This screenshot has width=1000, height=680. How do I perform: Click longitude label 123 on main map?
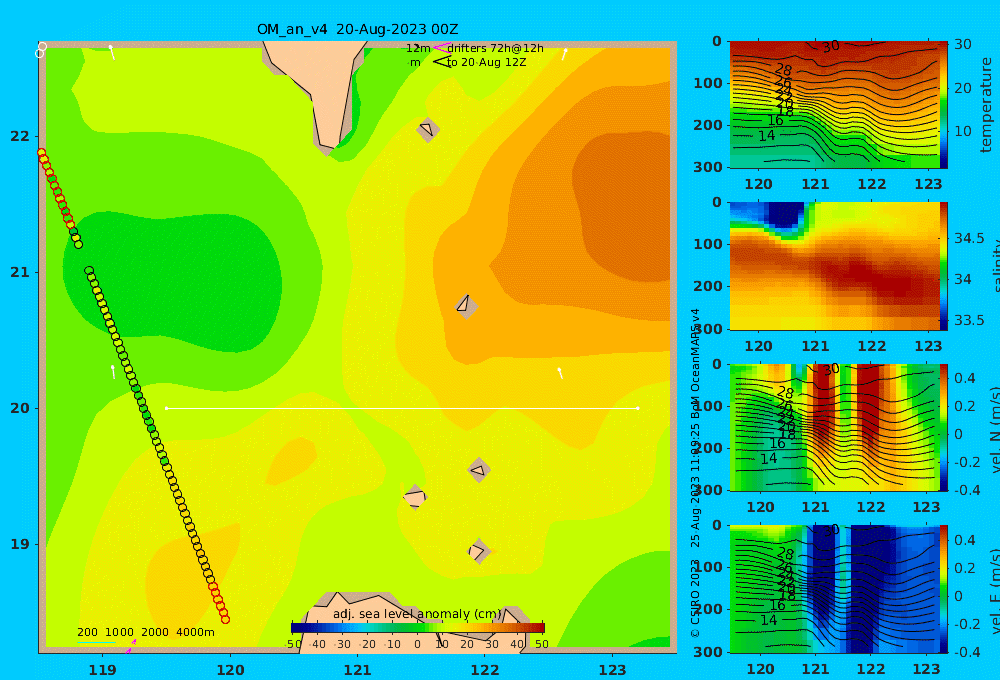coord(612,670)
